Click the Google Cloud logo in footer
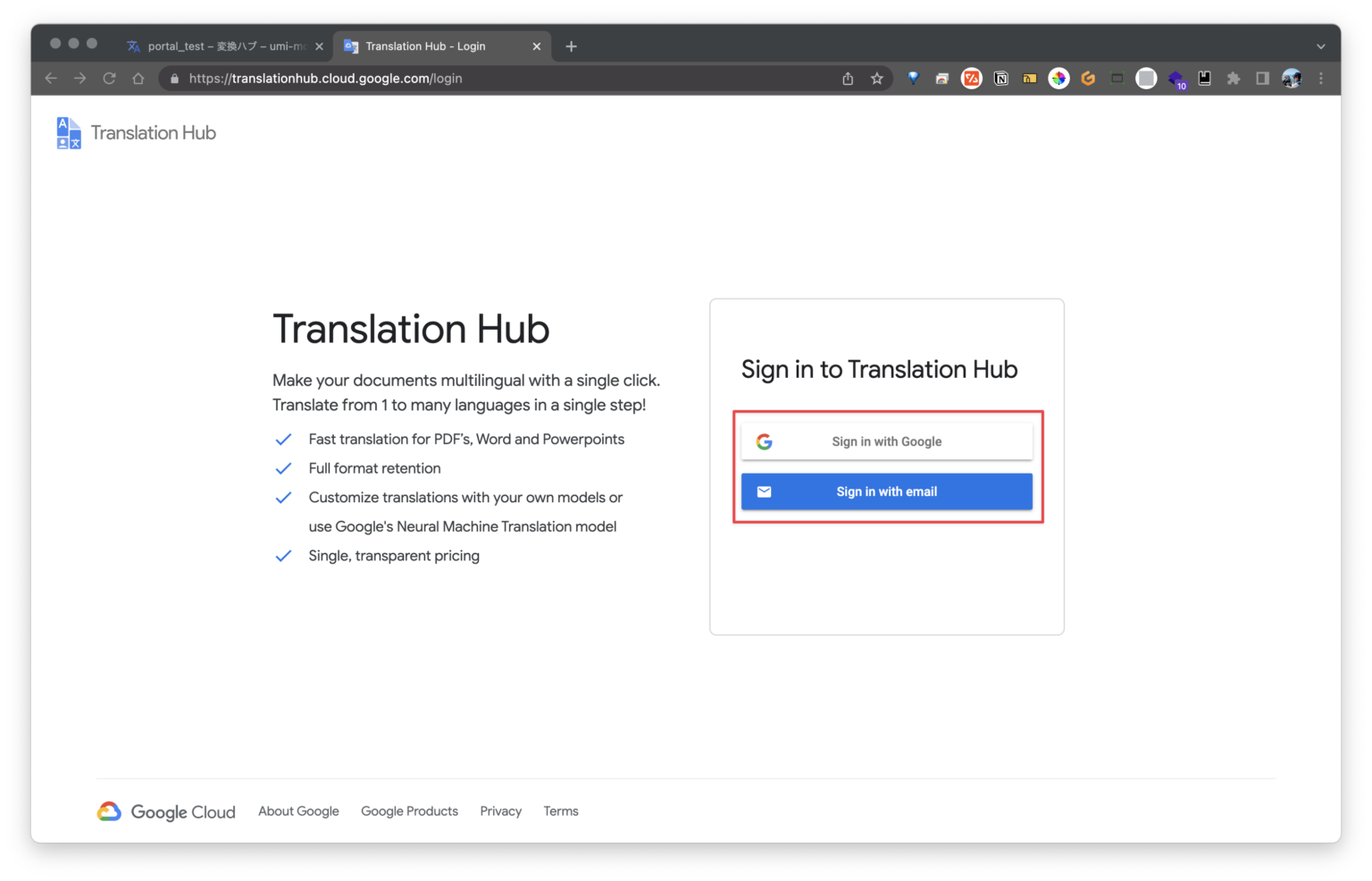This screenshot has height=881, width=1372. click(x=108, y=810)
